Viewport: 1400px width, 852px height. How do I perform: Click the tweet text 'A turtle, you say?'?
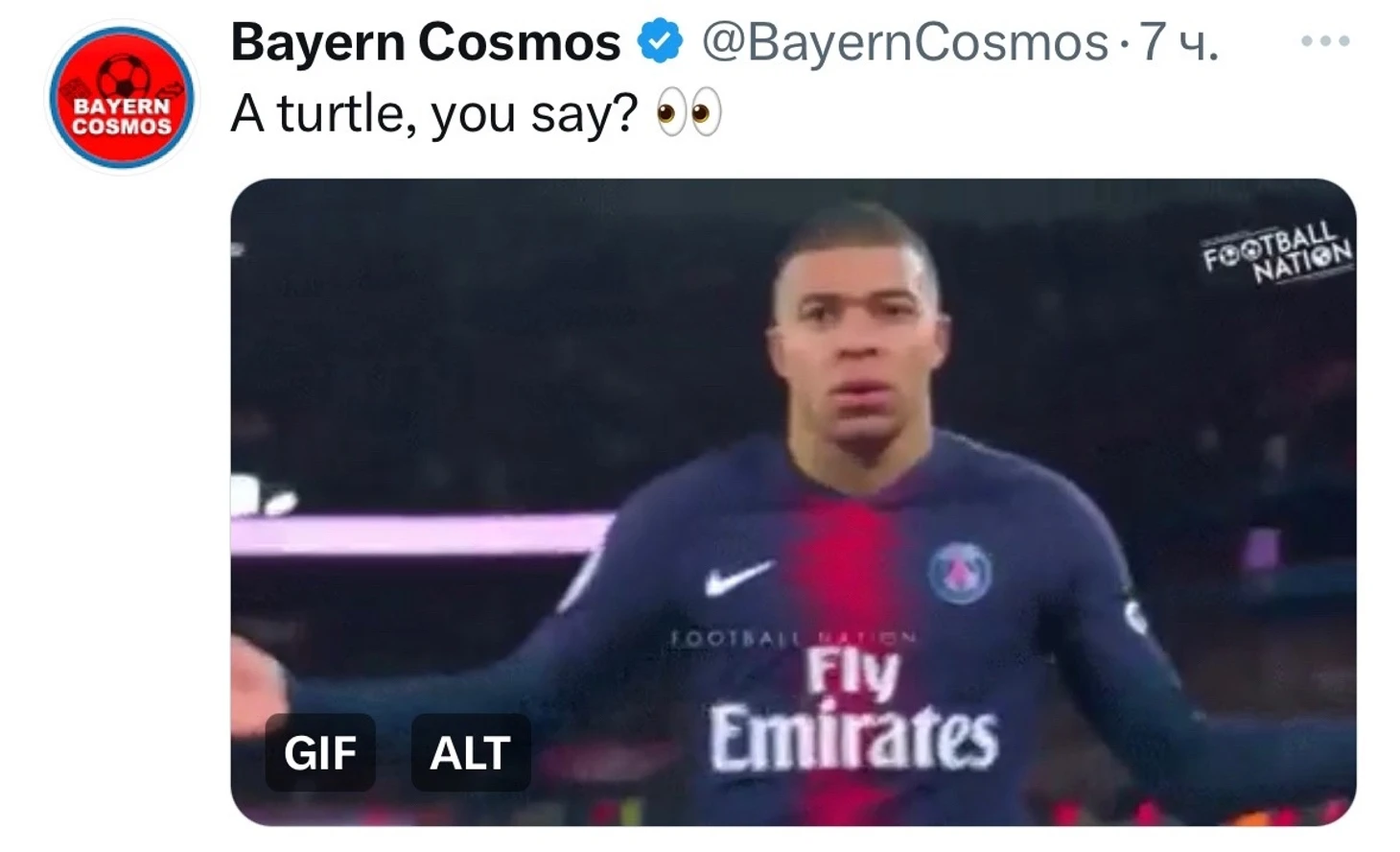433,114
